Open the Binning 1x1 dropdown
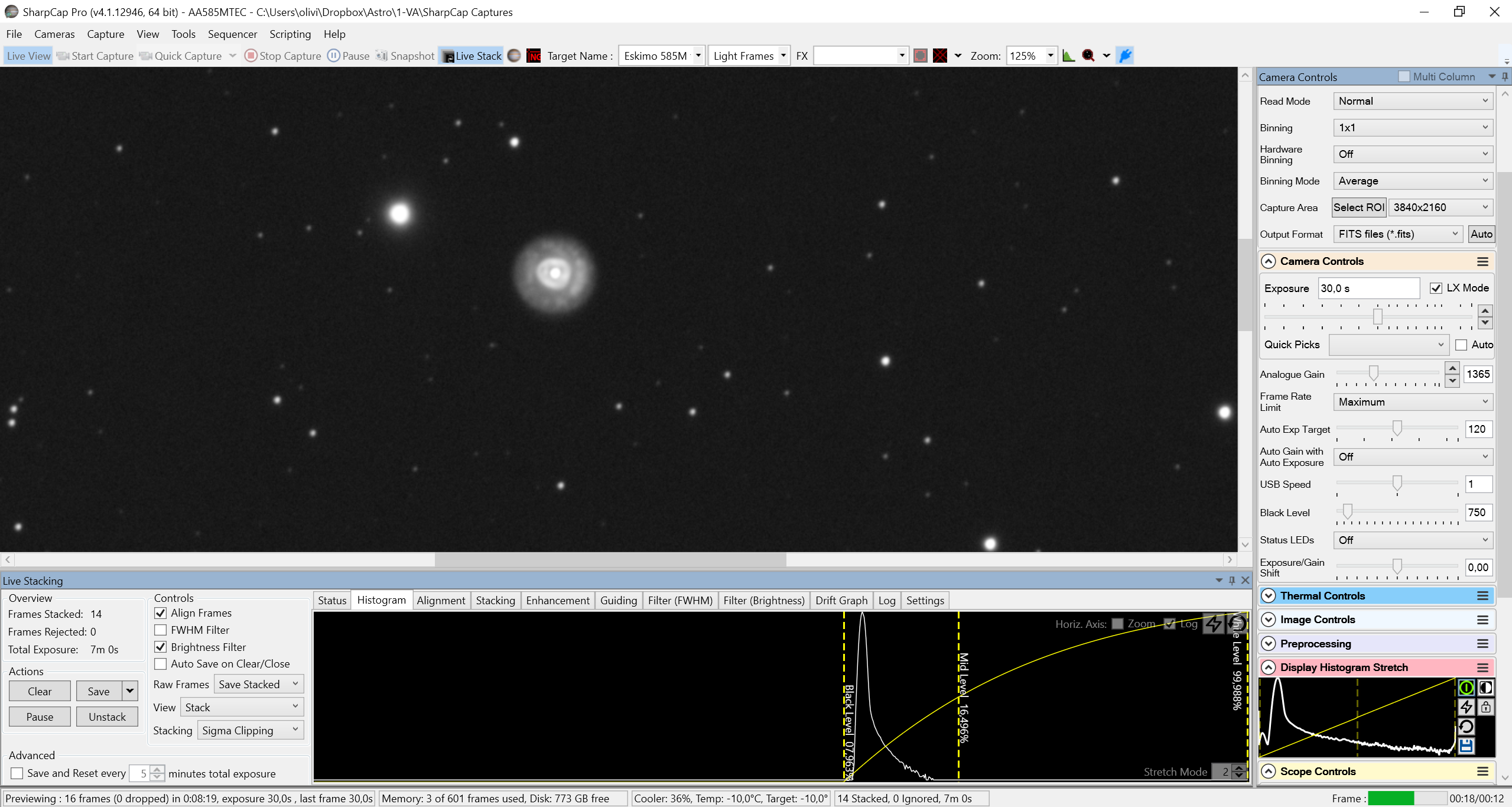Viewport: 1512px width, 807px height. pyautogui.click(x=1413, y=128)
